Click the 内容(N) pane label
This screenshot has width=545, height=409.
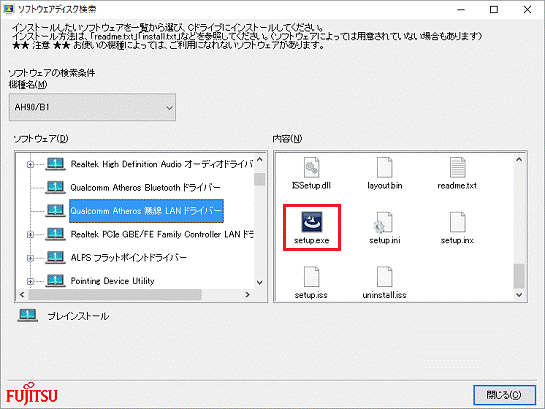[287, 139]
